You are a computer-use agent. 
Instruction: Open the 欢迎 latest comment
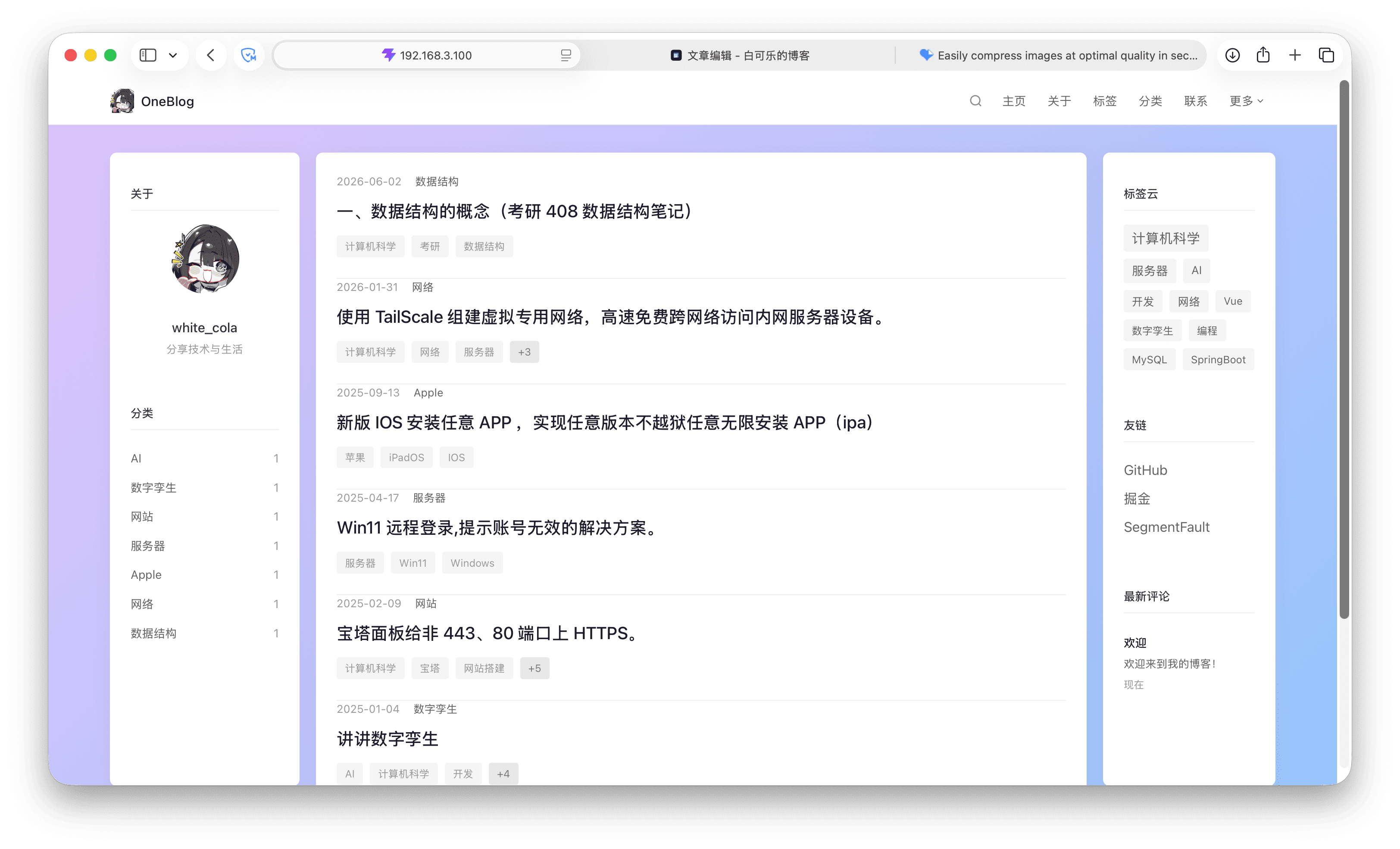[1135, 643]
